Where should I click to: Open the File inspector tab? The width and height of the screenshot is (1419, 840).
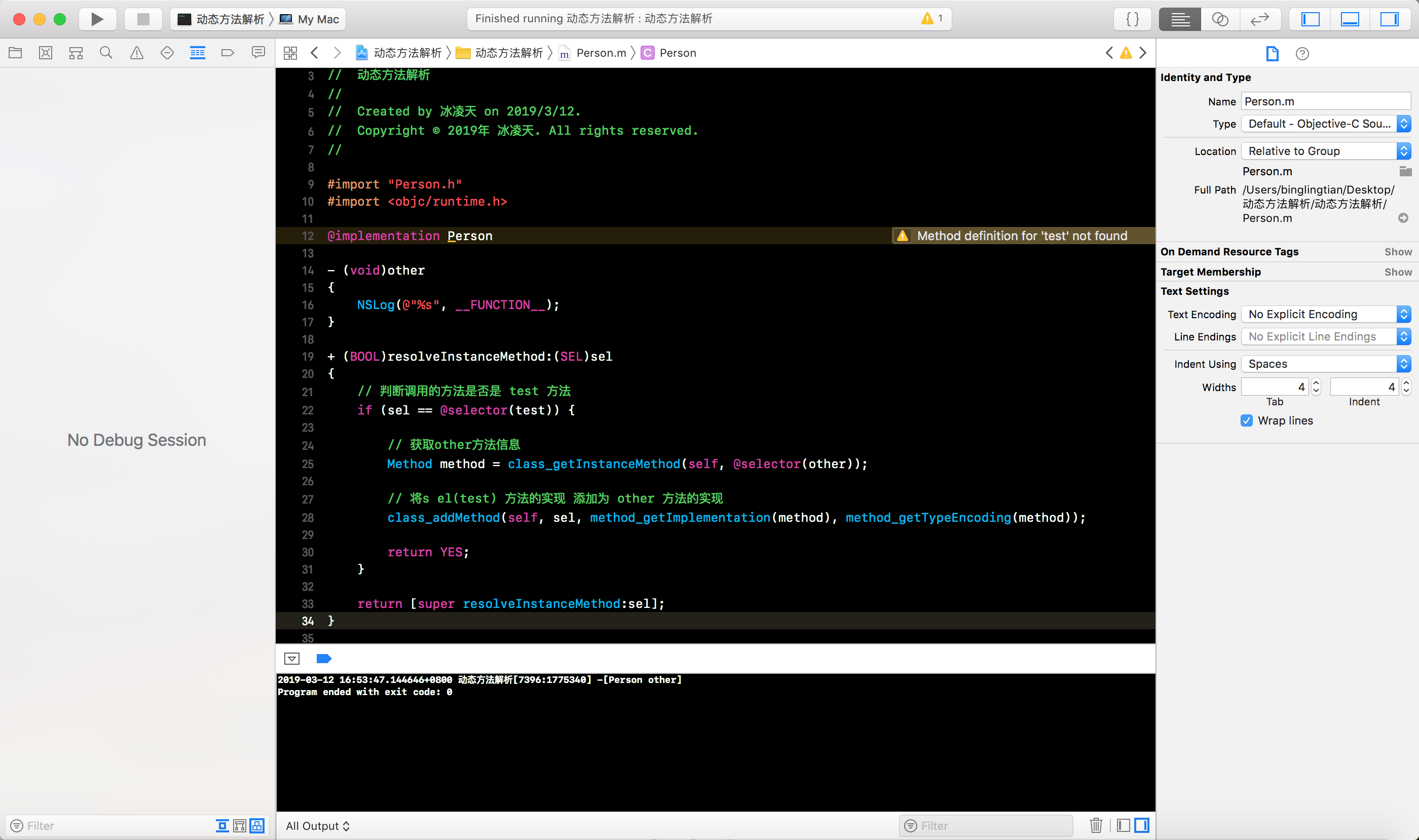(1272, 54)
